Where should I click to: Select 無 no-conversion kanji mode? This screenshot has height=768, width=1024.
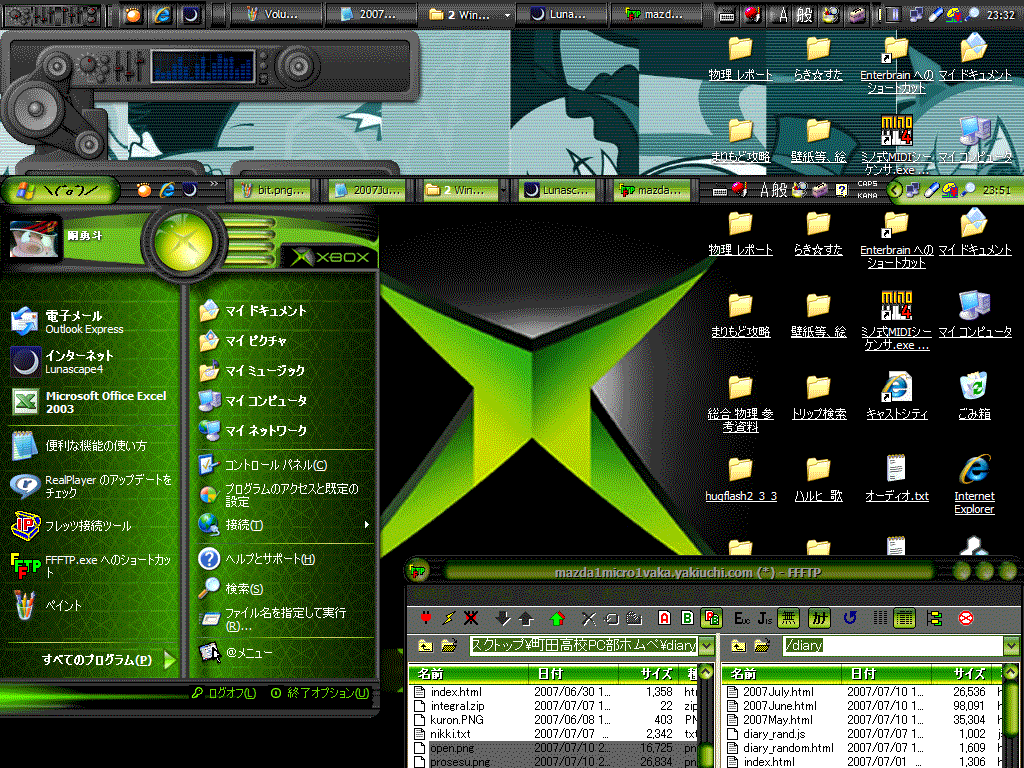coord(789,617)
